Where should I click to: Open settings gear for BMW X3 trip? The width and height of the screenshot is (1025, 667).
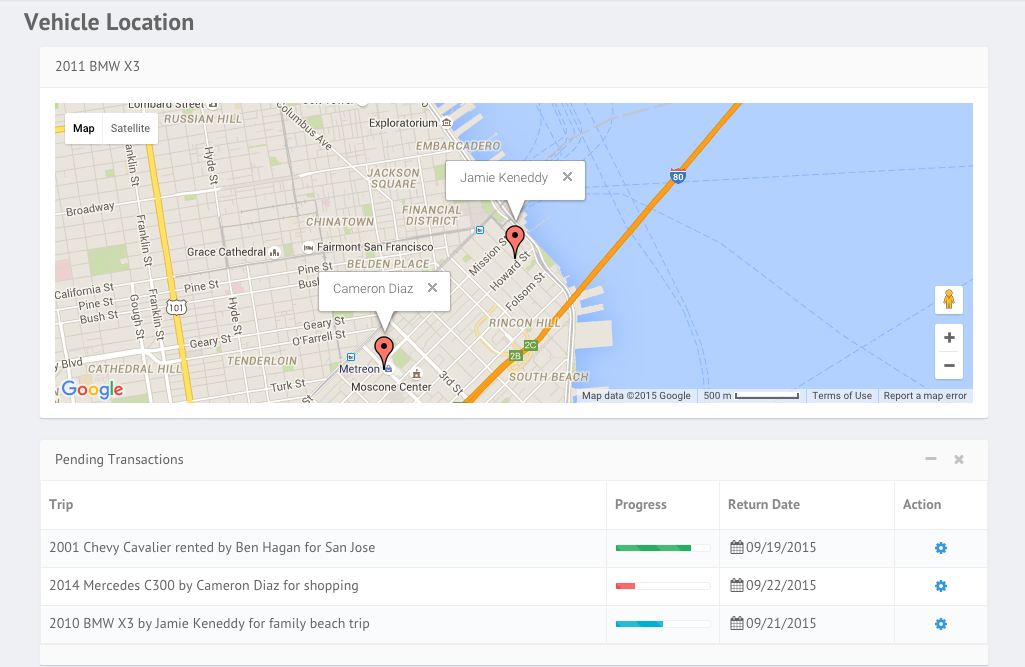[941, 624]
